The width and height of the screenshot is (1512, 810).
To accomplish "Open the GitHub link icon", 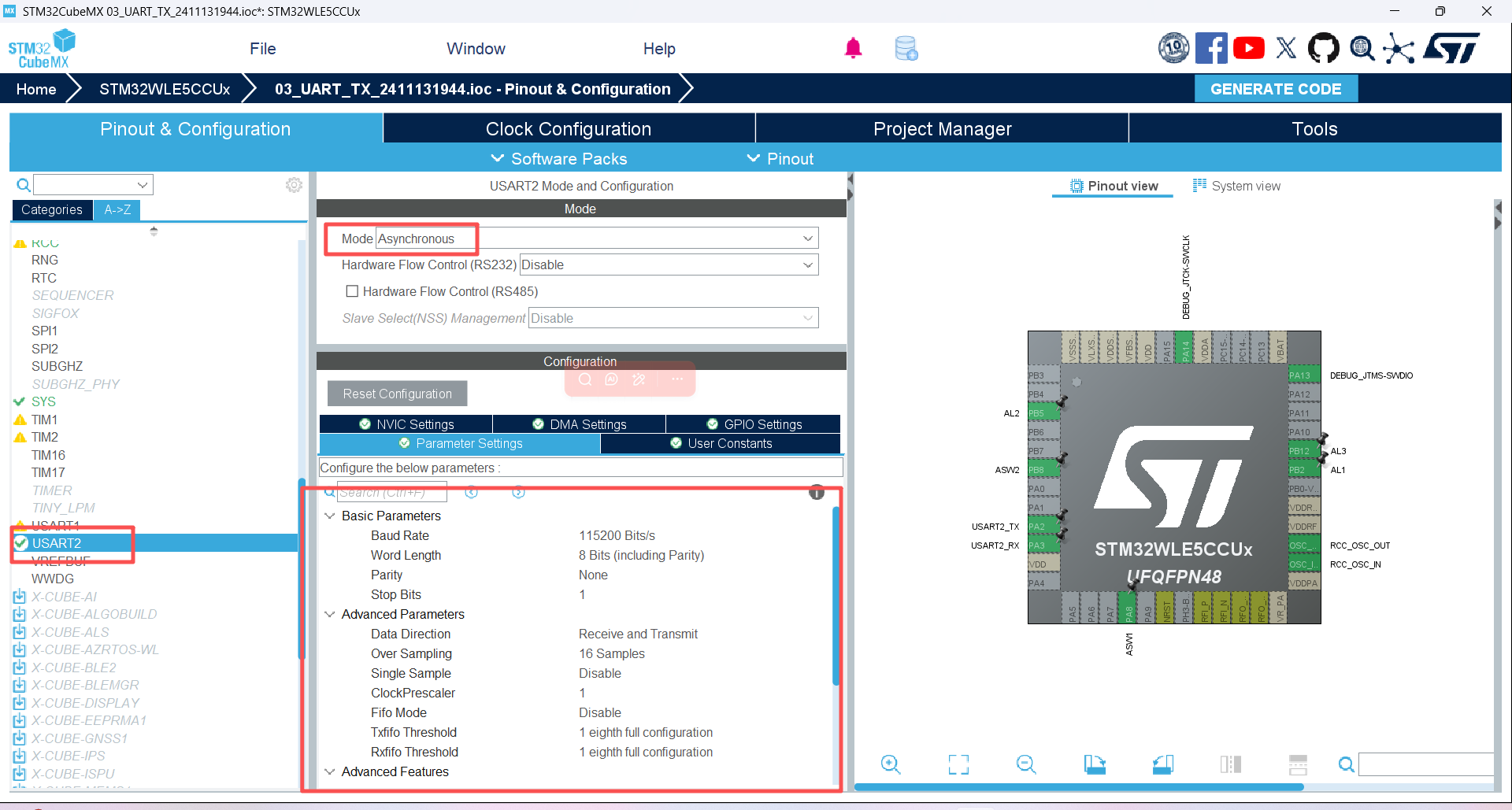I will [1323, 48].
